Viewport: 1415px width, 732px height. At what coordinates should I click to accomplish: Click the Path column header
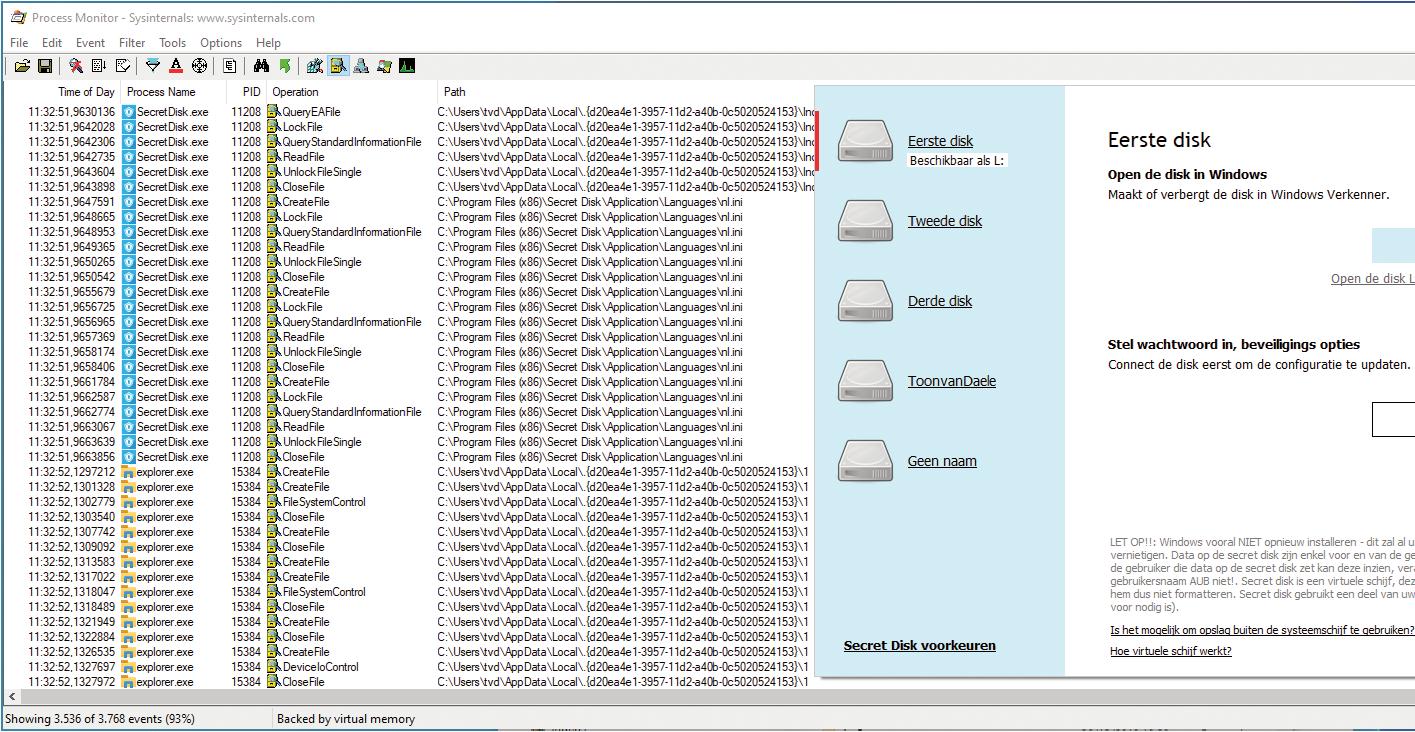(x=626, y=92)
